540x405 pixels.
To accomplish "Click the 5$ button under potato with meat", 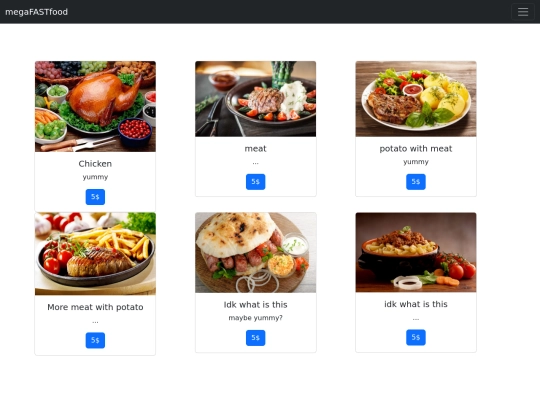I will [416, 182].
